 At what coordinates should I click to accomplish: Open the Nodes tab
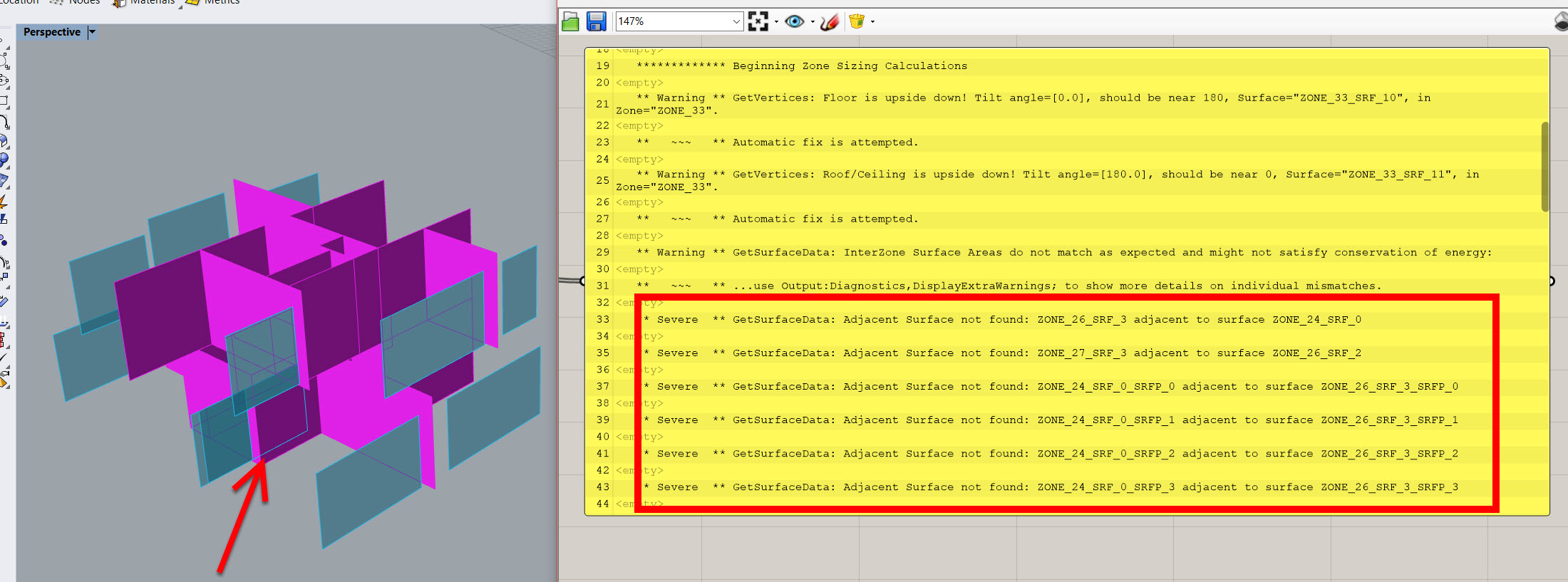[x=83, y=2]
